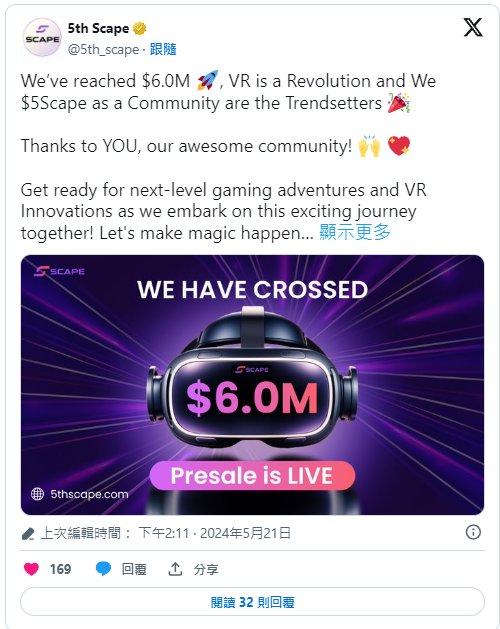Open the X logo in the corner
This screenshot has height=629, width=500.
473,28
